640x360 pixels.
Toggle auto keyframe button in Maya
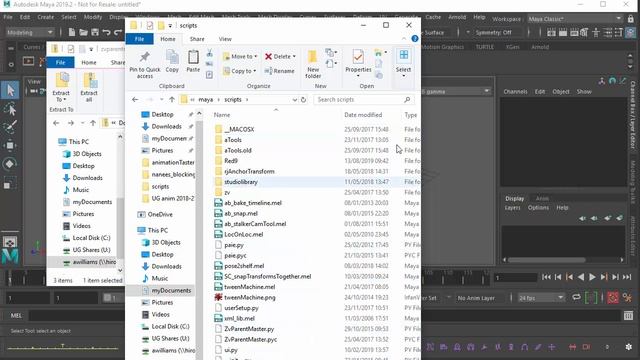(613, 298)
